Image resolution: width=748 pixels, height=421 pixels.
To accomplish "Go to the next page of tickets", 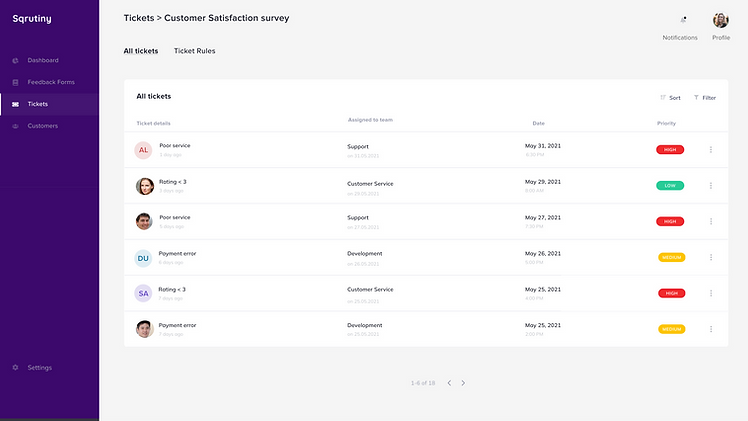I will [463, 383].
